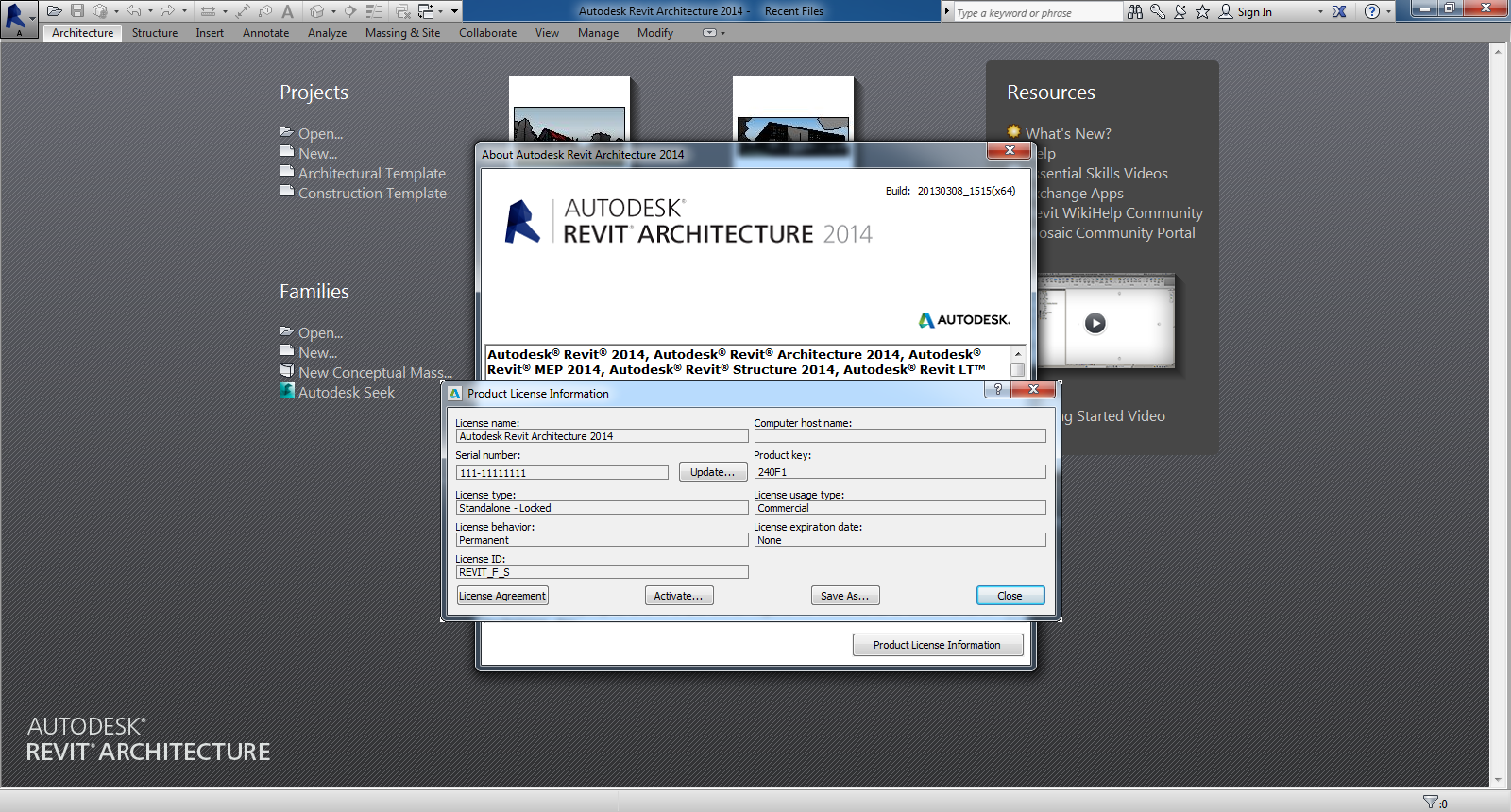Expand the Measure tool dropdown arrow
This screenshot has width=1511, height=812.
pos(225,11)
